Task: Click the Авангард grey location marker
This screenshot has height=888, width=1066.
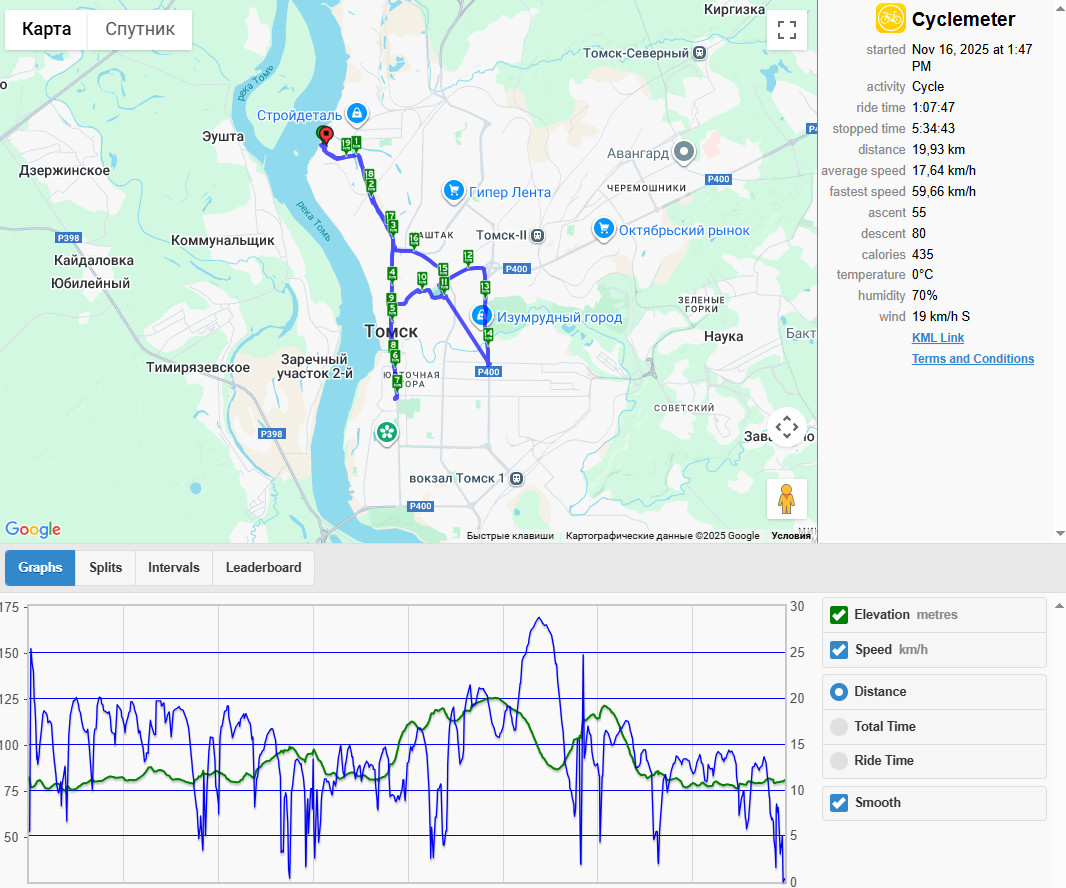Action: pyautogui.click(x=684, y=152)
